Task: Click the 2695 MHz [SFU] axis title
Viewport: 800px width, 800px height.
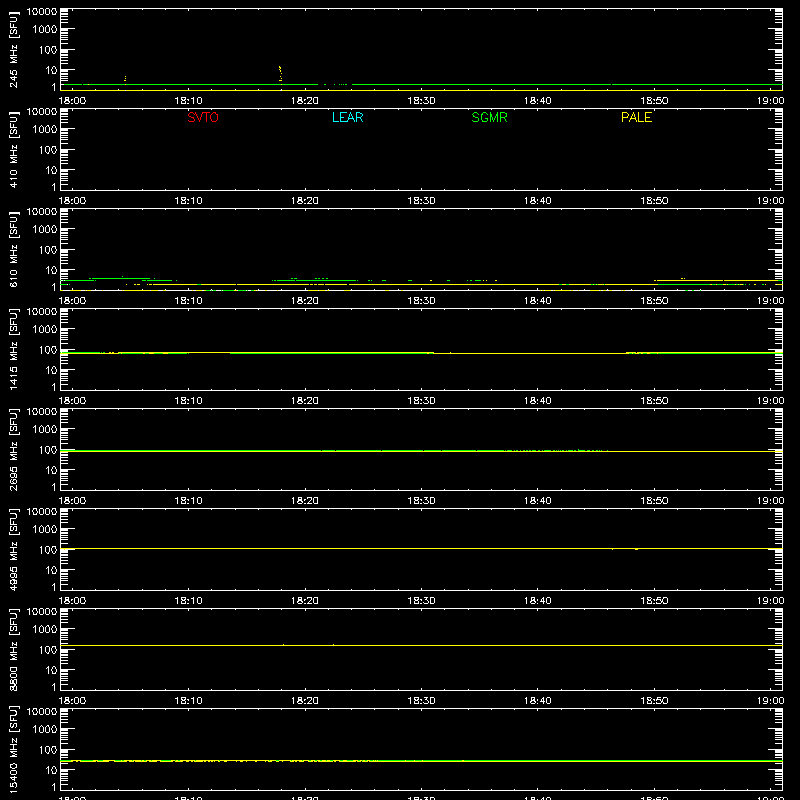Action: pos(14,449)
